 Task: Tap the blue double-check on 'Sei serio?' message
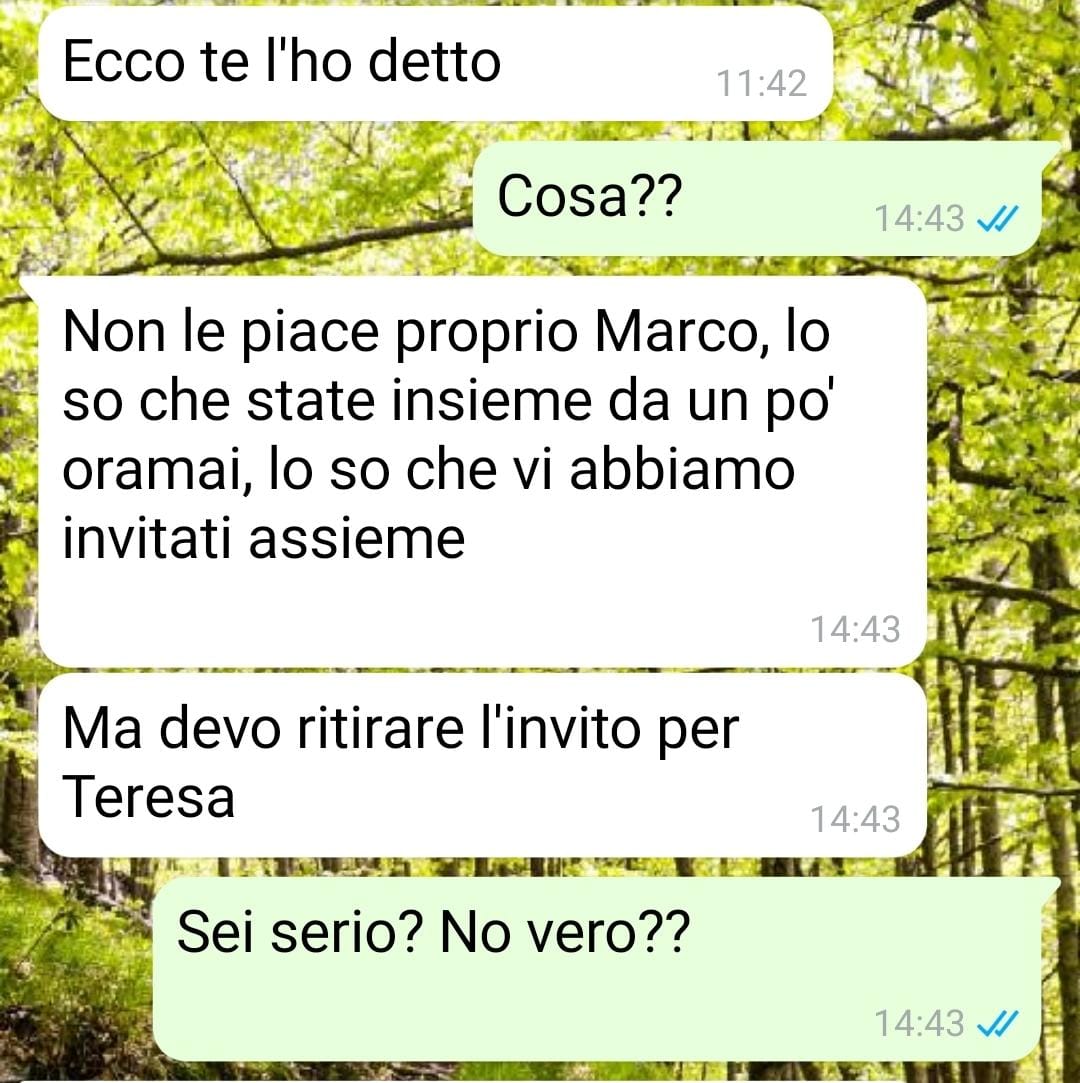coord(998,1023)
